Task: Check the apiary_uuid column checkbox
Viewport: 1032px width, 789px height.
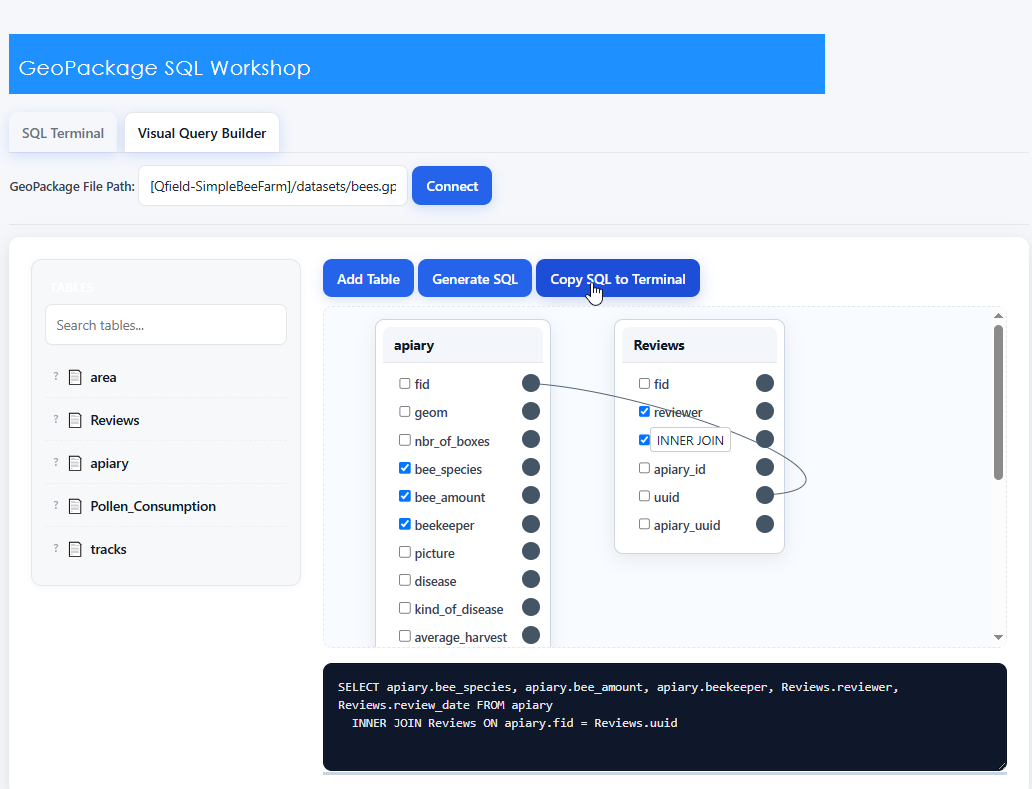Action: (644, 524)
